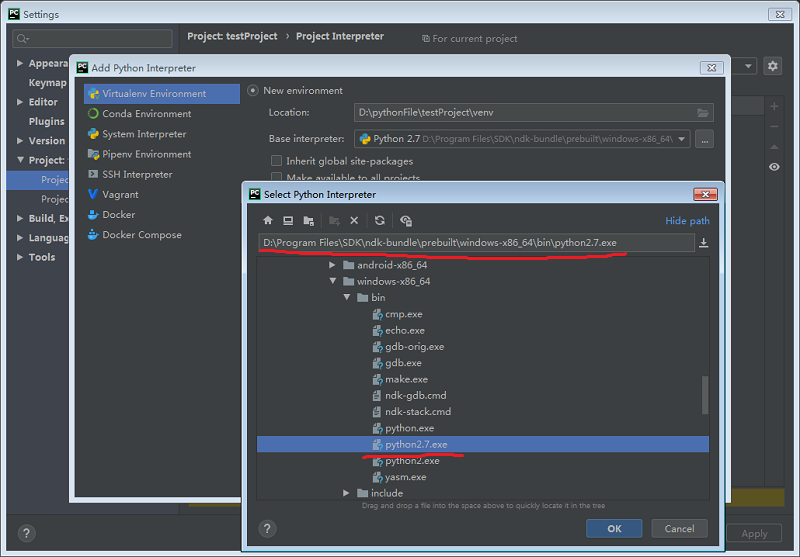
Task: Click Cancel in interpreter chooser
Action: [679, 529]
